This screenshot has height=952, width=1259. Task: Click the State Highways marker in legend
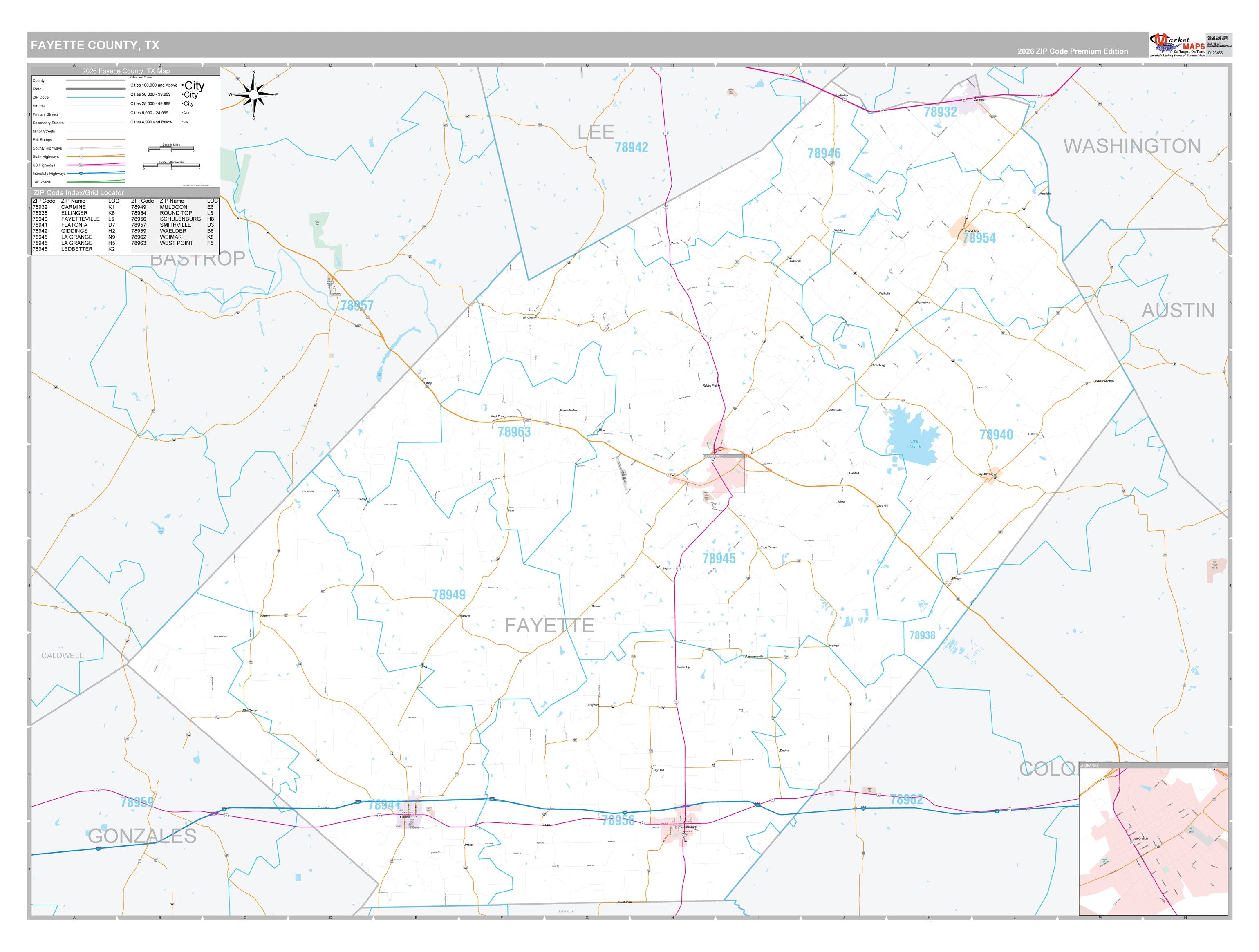81,156
